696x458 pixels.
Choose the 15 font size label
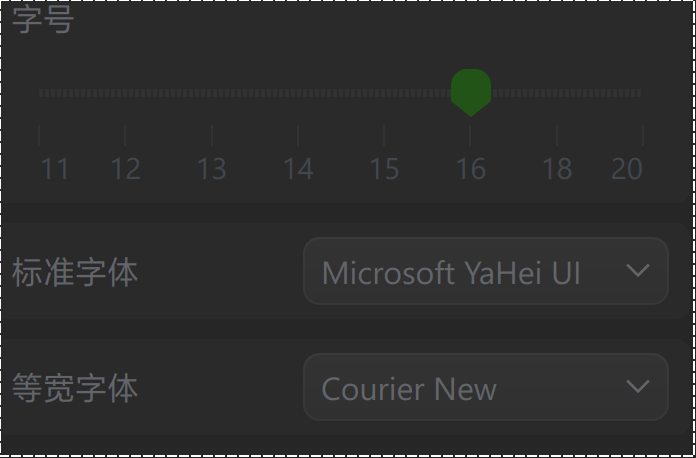[384, 168]
